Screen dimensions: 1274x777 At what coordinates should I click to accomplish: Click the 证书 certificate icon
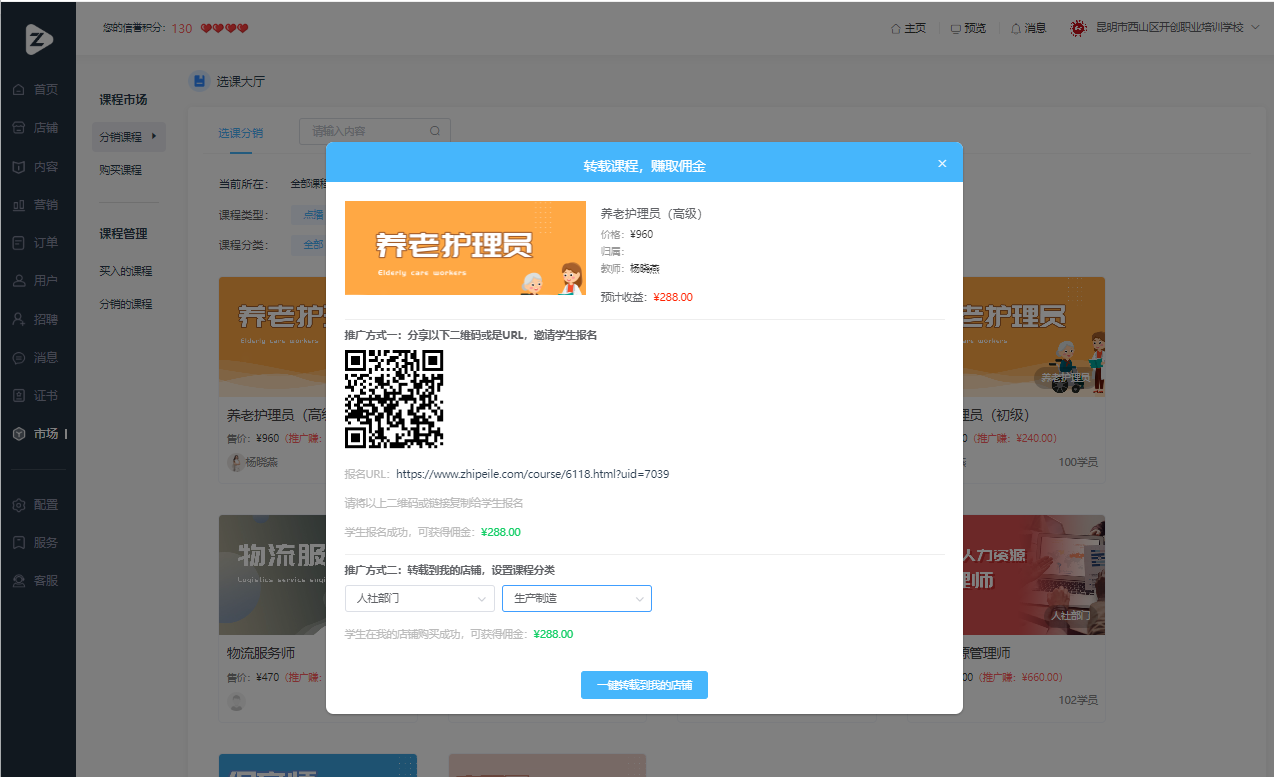(x=18, y=396)
